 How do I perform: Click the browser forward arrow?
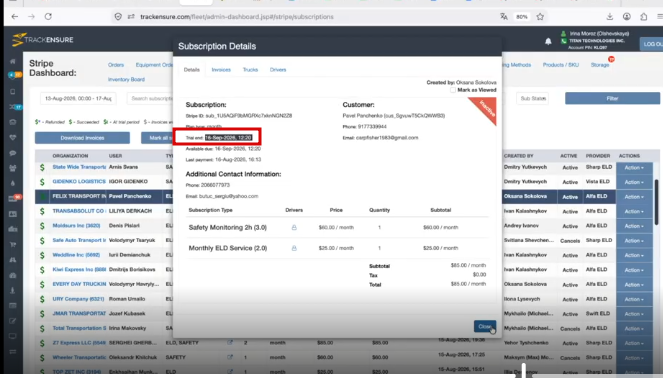tap(31, 16)
